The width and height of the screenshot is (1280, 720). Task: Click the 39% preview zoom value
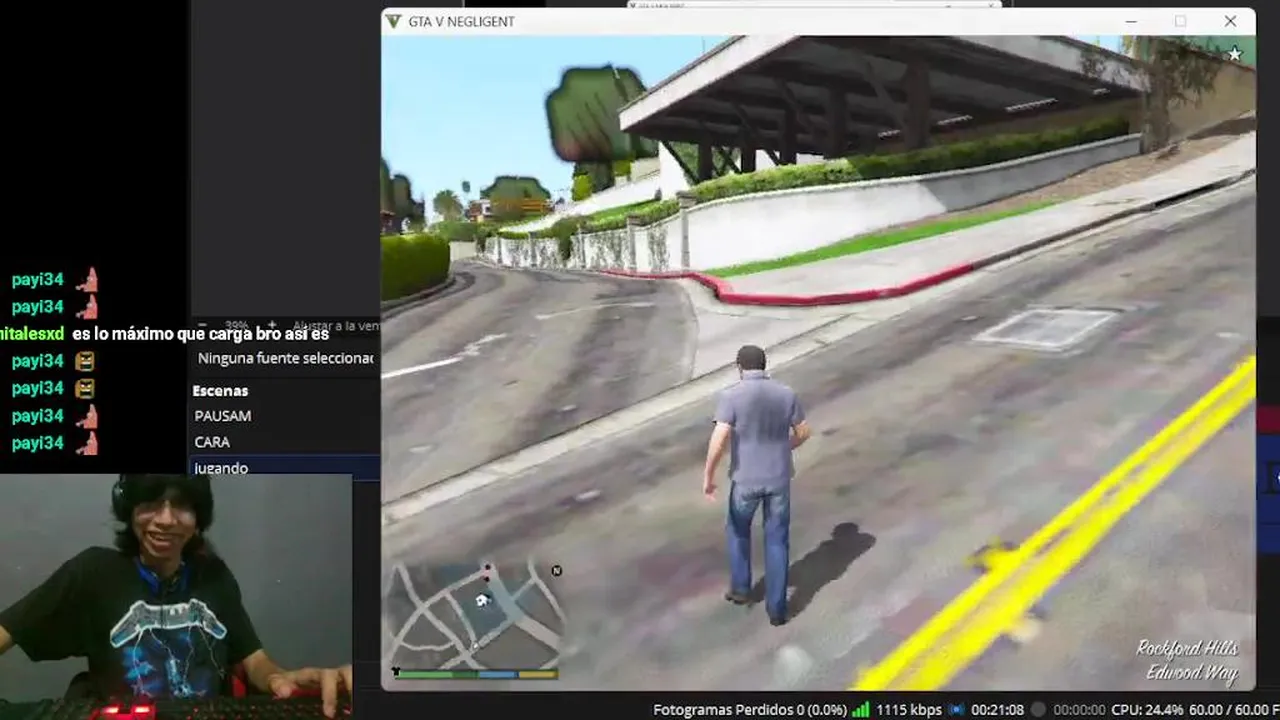(237, 326)
